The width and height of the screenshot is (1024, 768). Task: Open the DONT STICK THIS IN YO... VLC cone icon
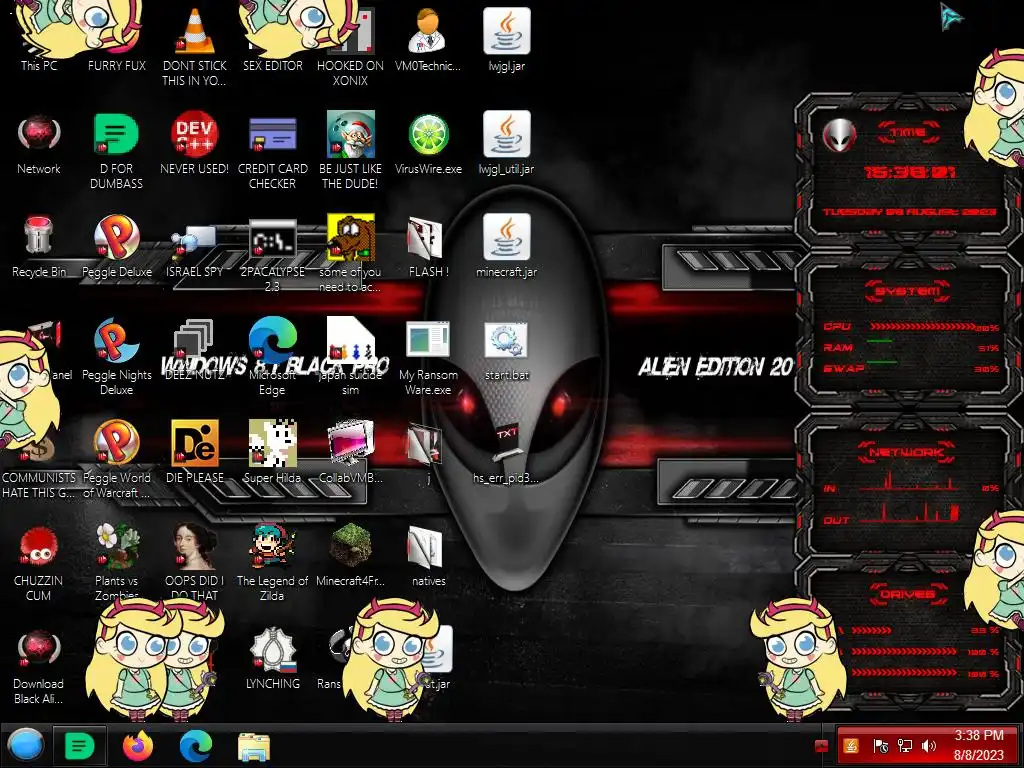[x=195, y=46]
